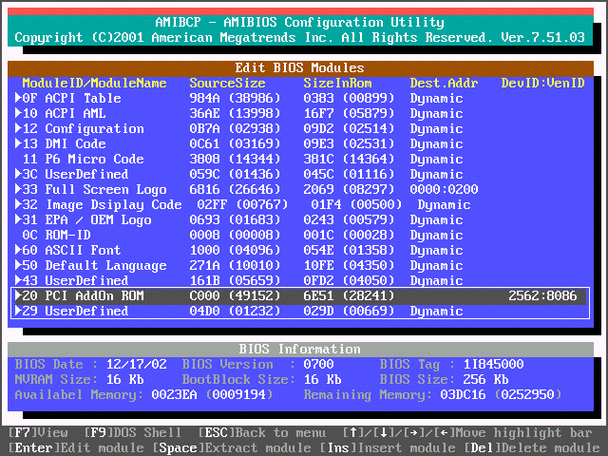
Task: Expand the triangle marker beside 10 ACPI AML
Action: tap(18, 113)
